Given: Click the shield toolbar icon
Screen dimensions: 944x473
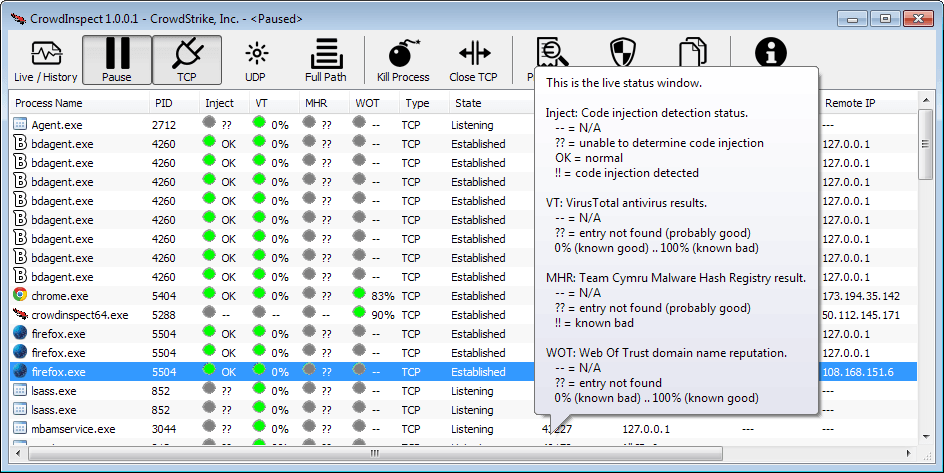Looking at the screenshot, I should point(621,52).
